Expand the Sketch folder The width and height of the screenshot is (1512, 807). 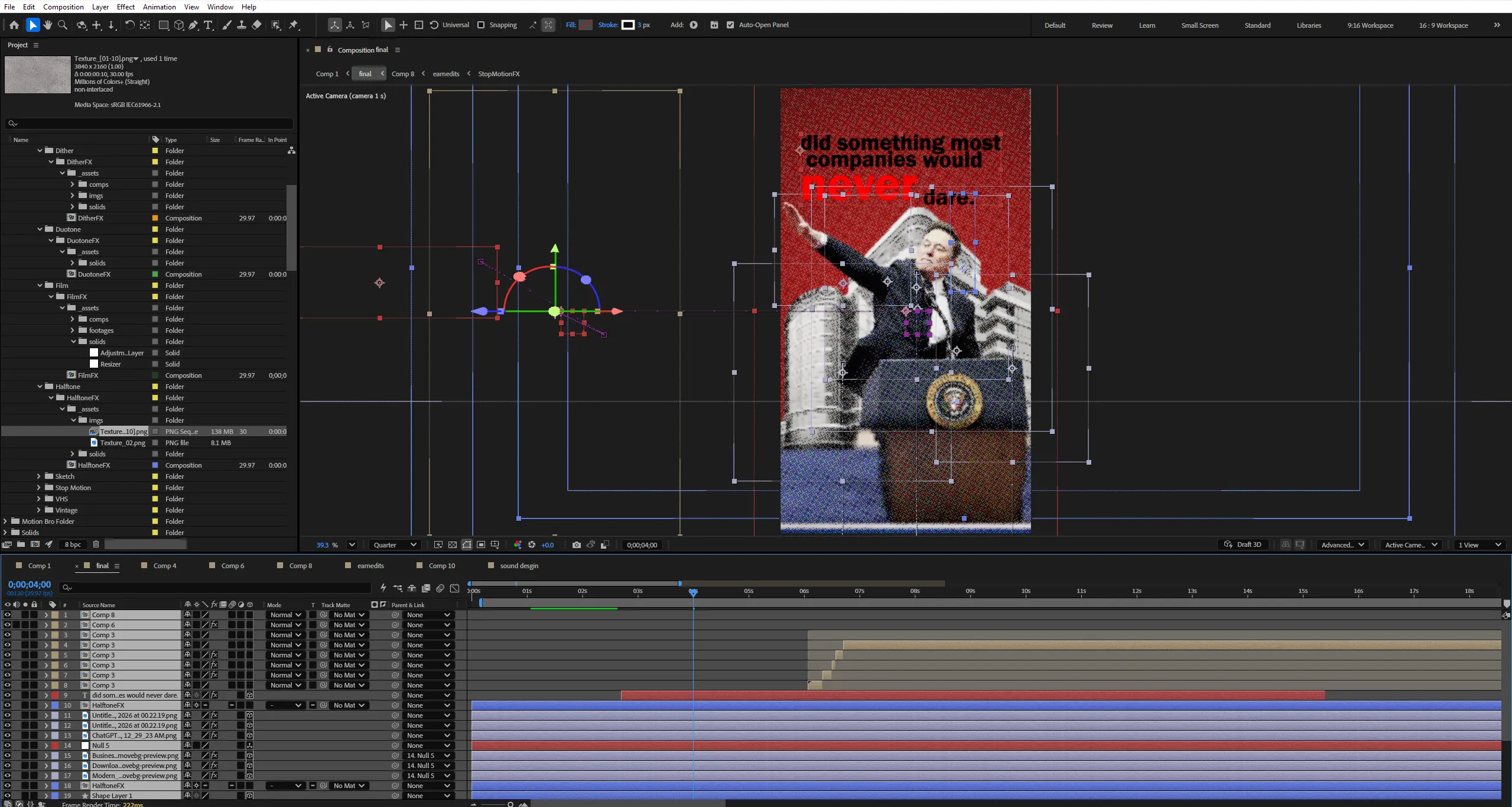tap(39, 476)
